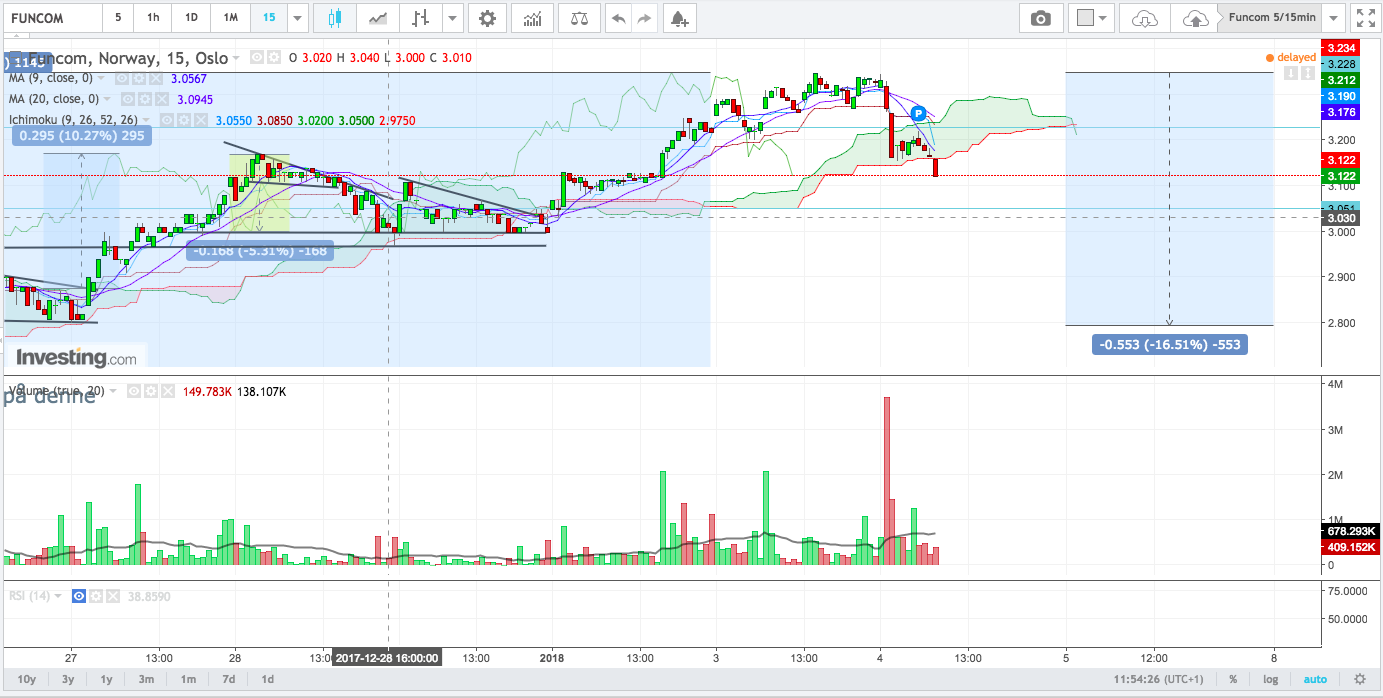Switch to line chart style

pyautogui.click(x=378, y=18)
